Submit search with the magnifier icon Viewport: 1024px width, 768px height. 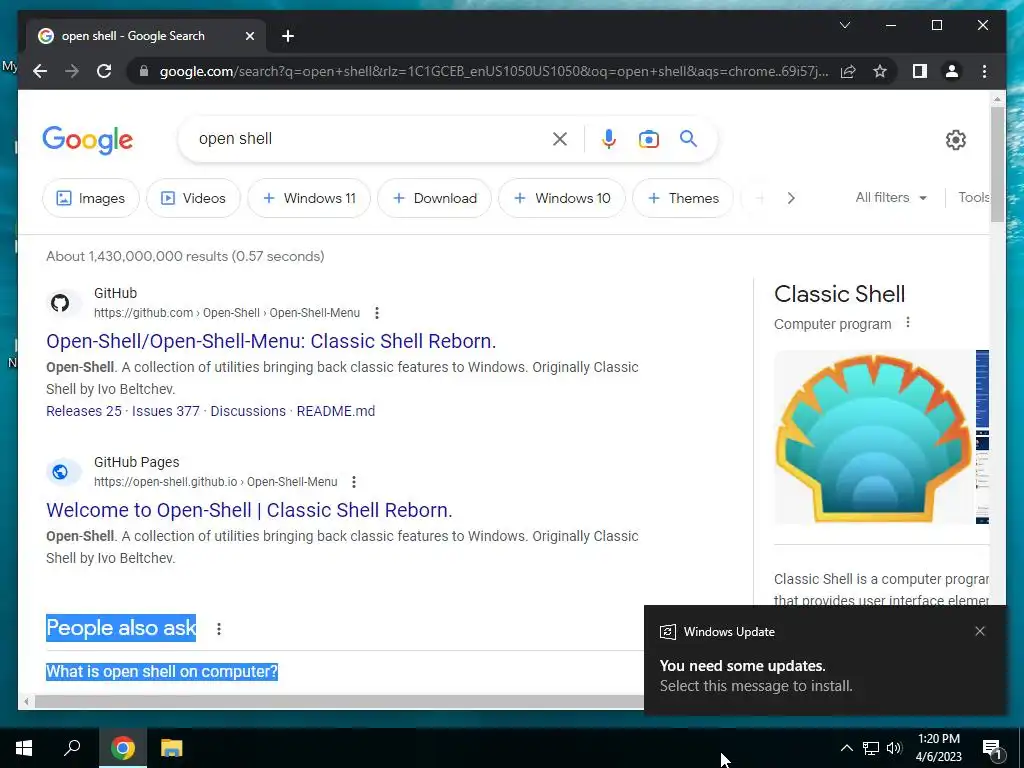pos(688,138)
